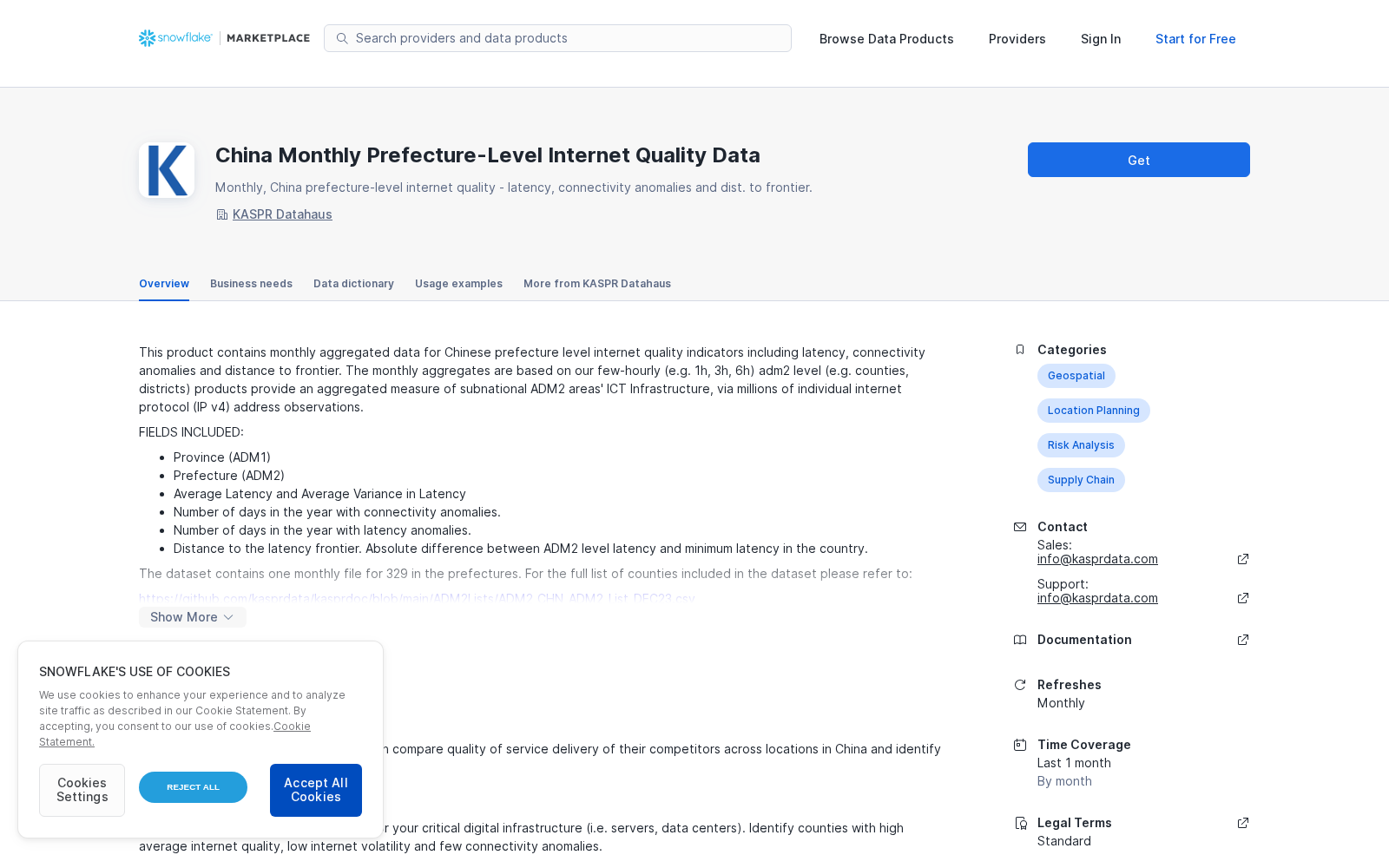This screenshot has width=1389, height=868.
Task: Open Documentation external link icon
Action: (1243, 640)
